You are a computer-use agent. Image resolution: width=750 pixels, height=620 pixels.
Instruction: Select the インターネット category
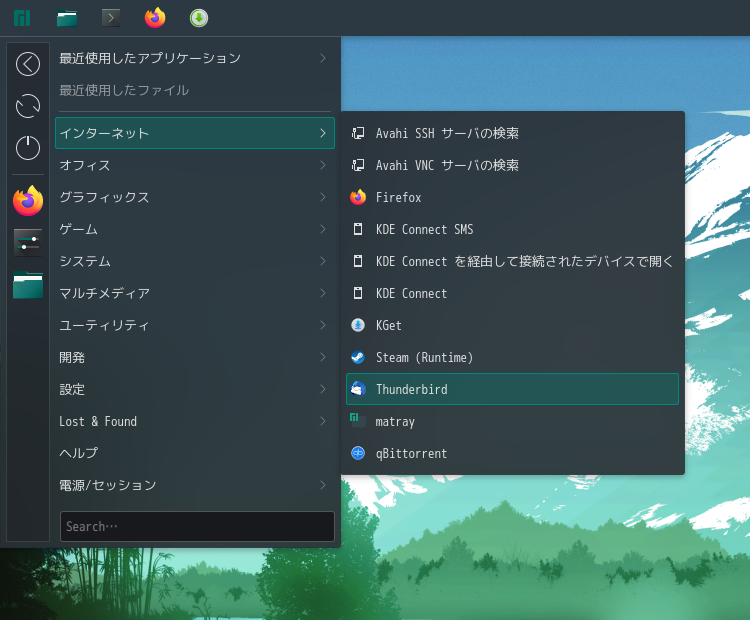point(195,133)
